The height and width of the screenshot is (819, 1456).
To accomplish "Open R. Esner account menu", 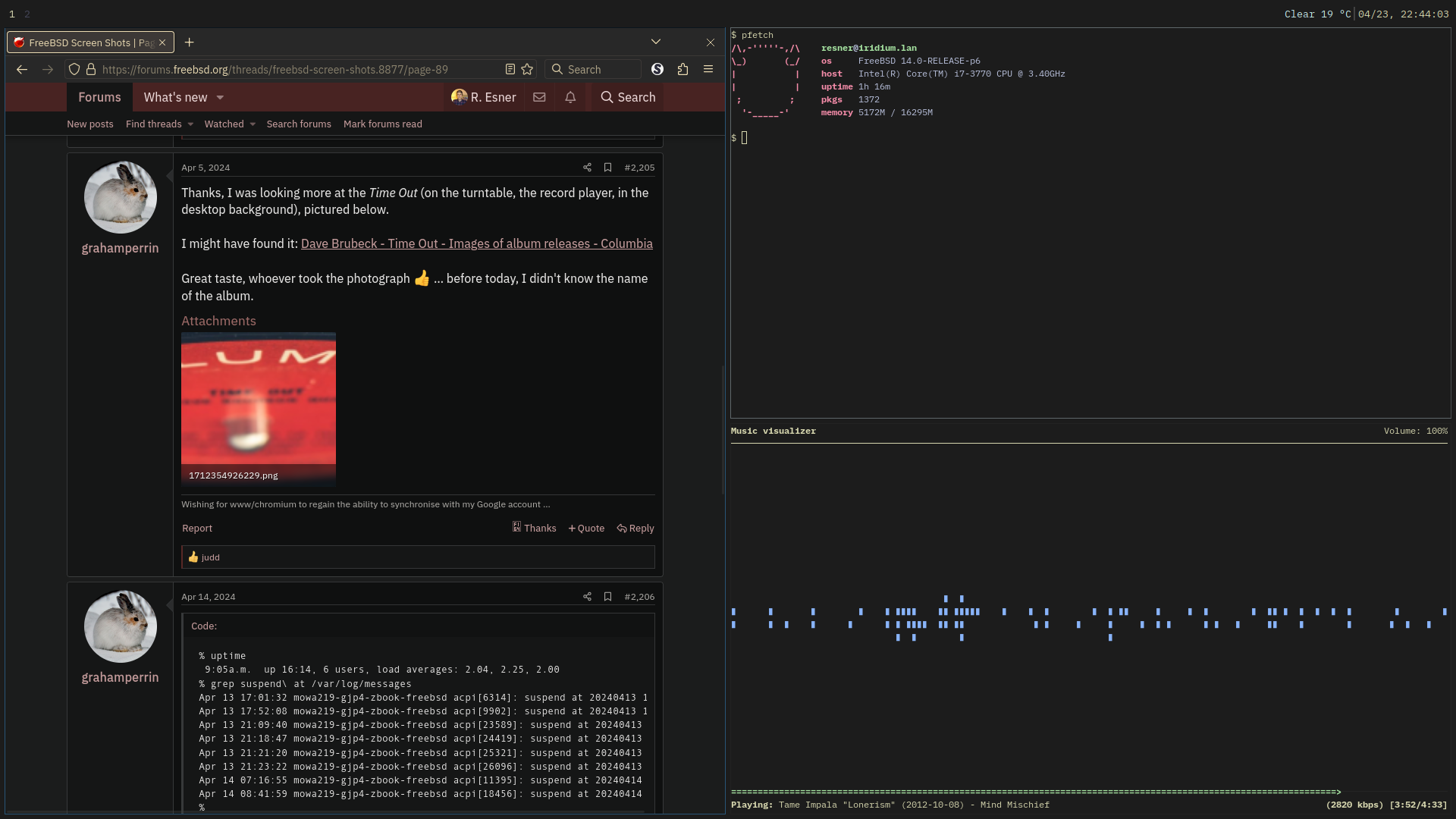I will point(483,97).
